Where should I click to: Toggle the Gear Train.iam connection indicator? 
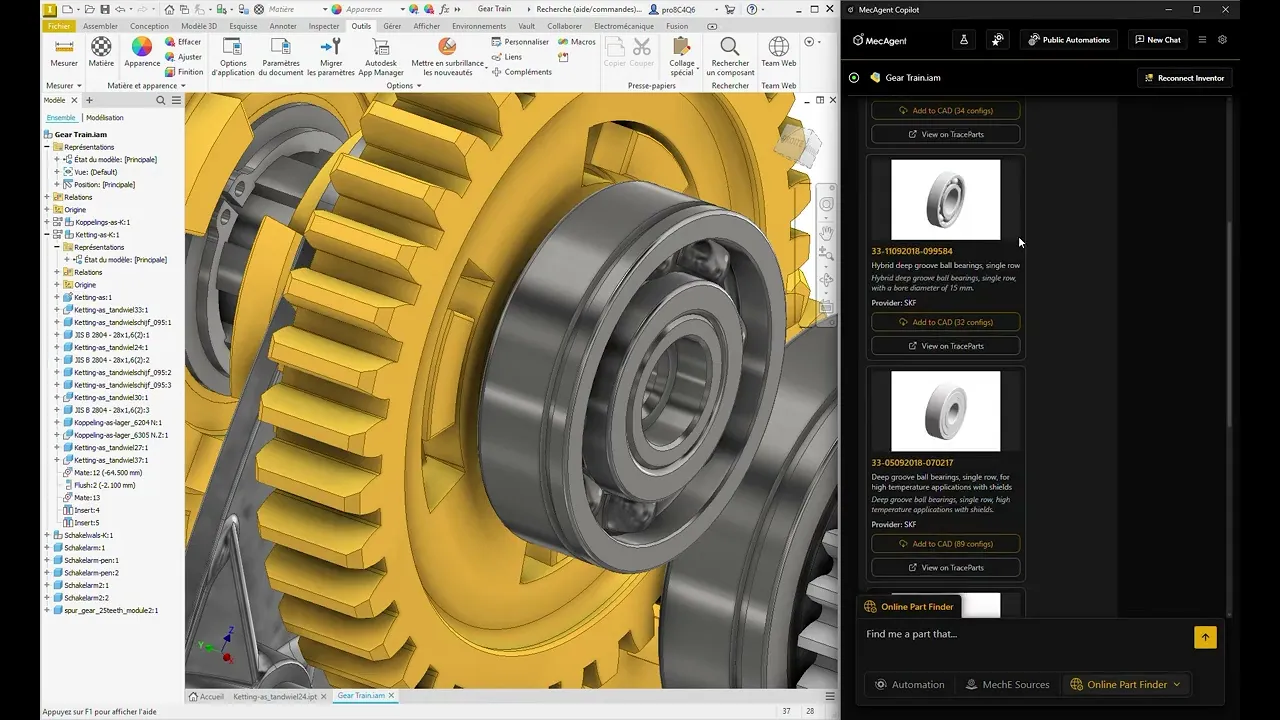[854, 77]
